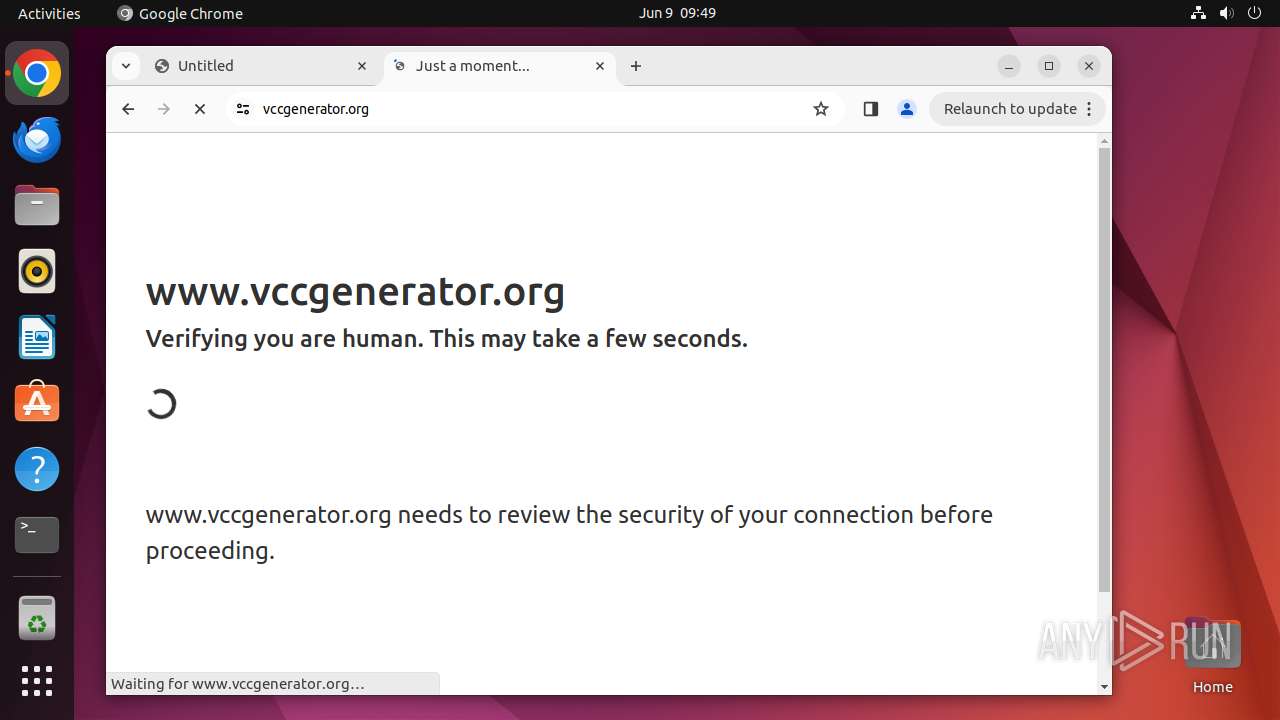The width and height of the screenshot is (1280, 720).
Task: Launch Google Chrome from dock
Action: click(x=37, y=74)
